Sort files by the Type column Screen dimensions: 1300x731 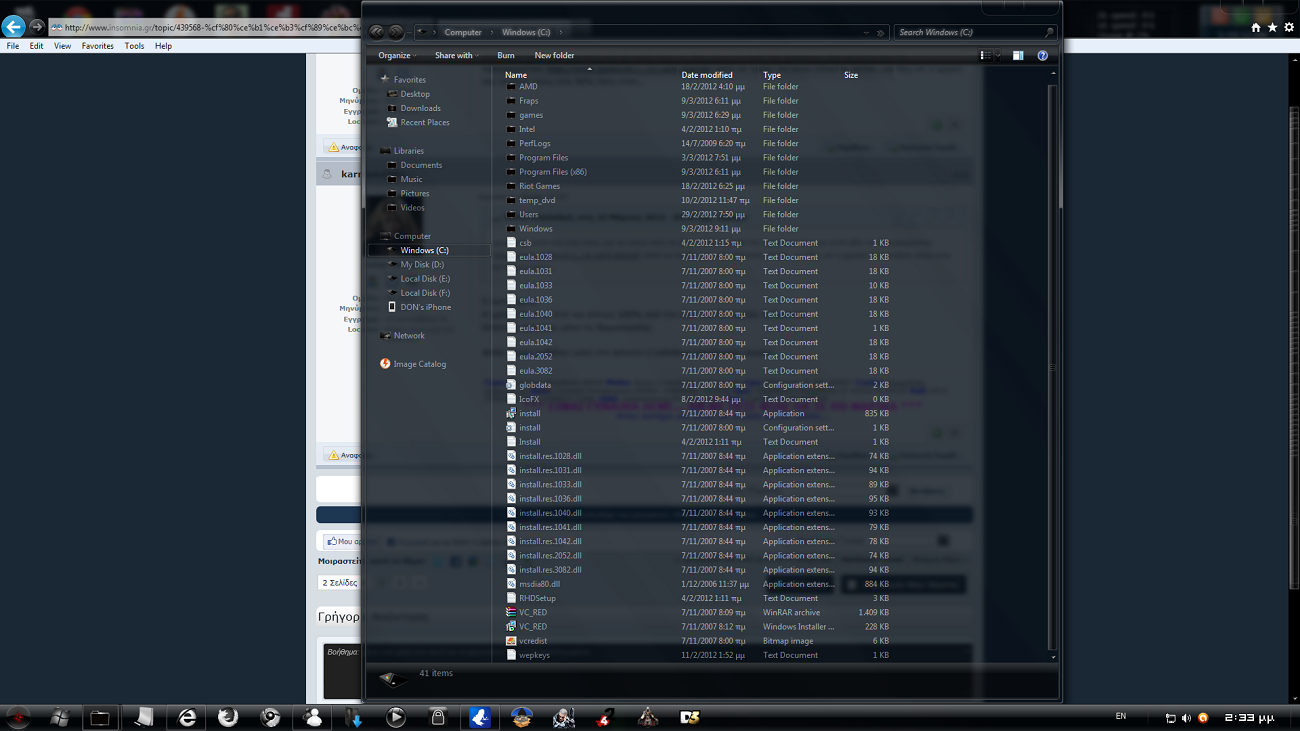tap(772, 75)
